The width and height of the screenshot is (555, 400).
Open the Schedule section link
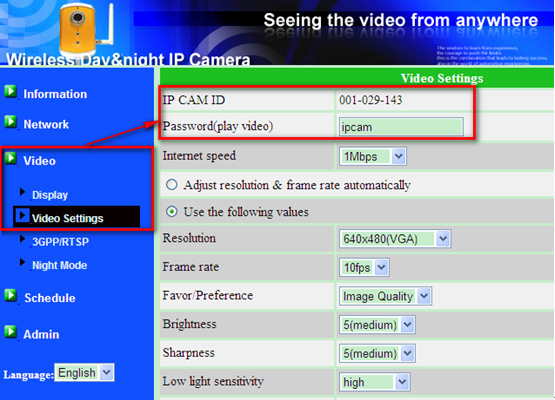coord(50,298)
